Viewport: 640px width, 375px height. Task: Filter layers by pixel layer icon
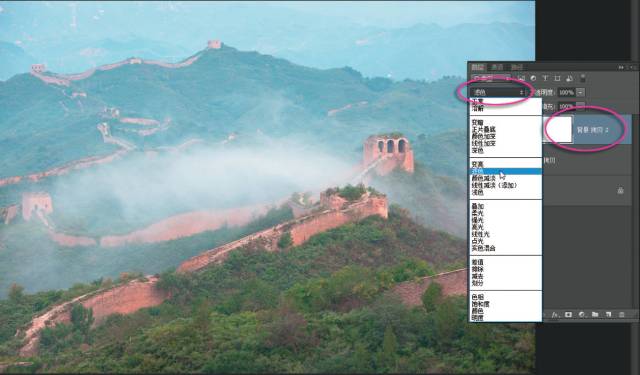tap(521, 78)
